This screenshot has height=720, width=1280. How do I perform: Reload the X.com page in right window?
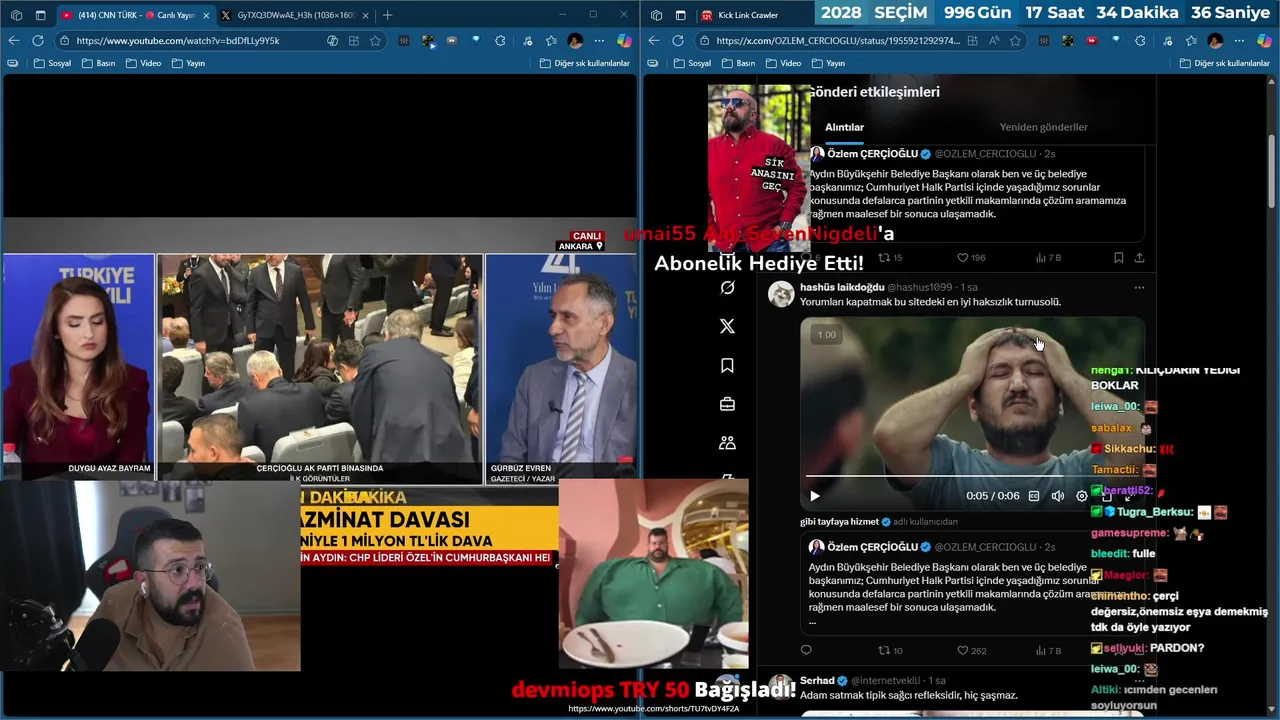pyautogui.click(x=678, y=41)
